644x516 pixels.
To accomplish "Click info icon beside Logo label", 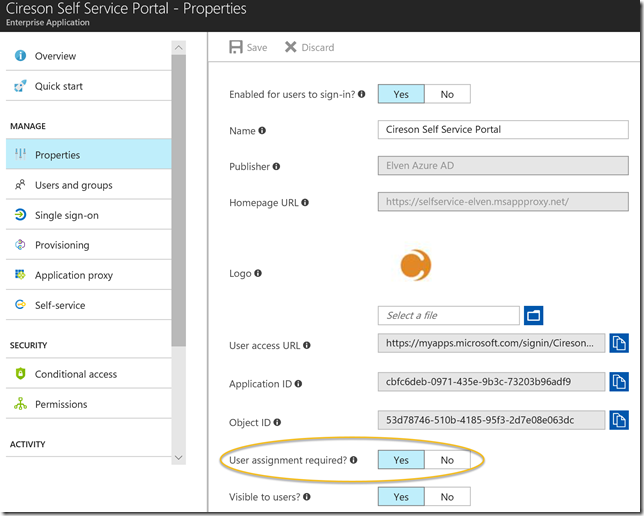I will point(258,273).
